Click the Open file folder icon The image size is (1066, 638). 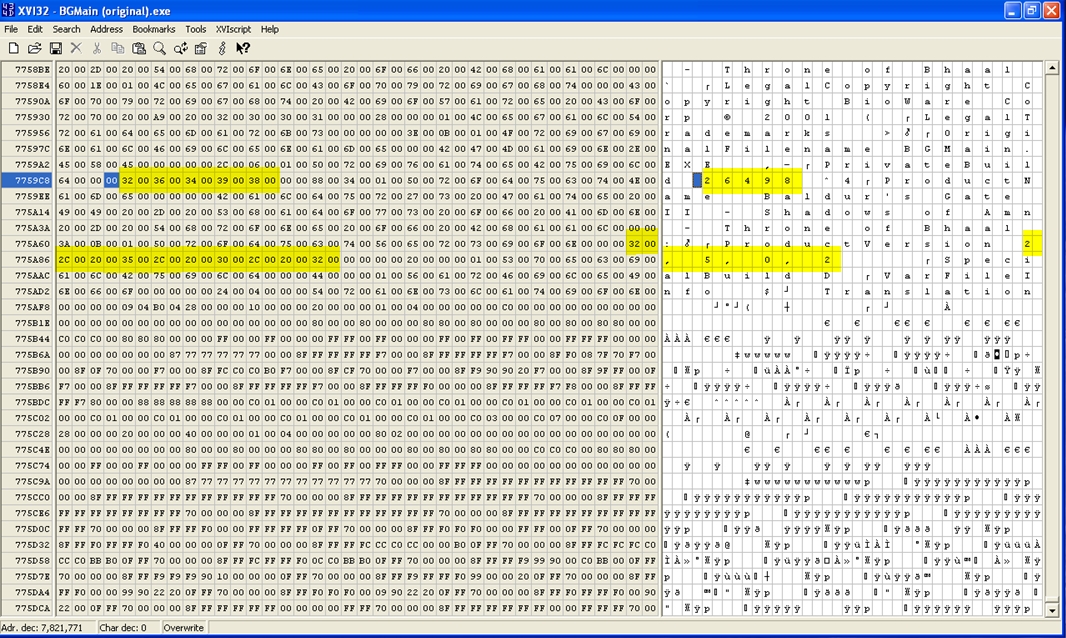tap(34, 48)
